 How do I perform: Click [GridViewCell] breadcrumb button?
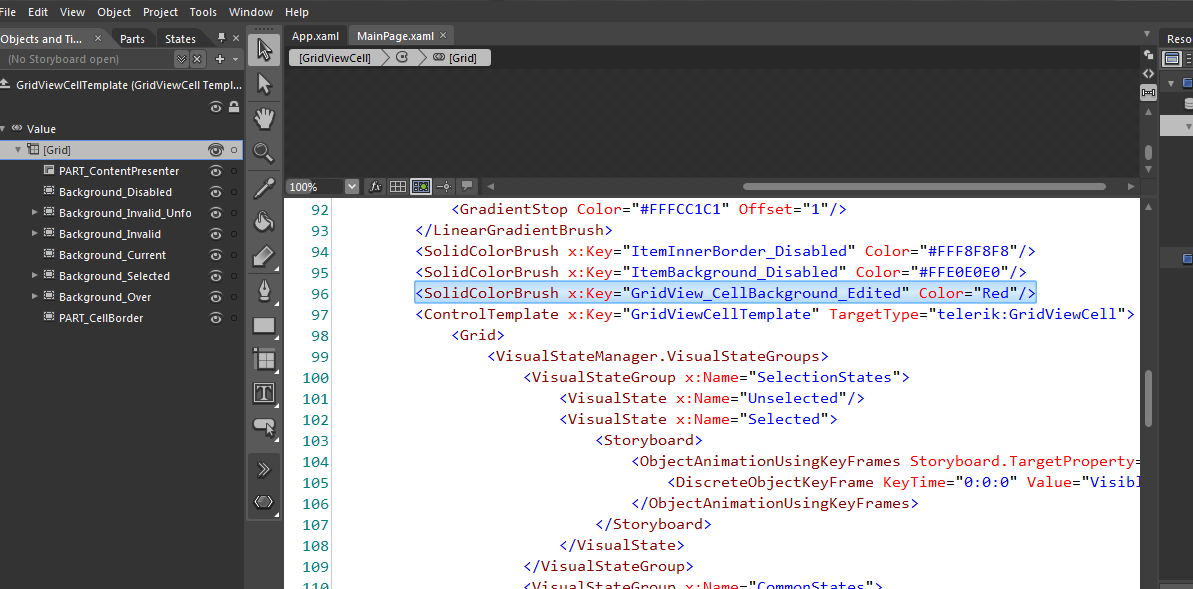[335, 57]
